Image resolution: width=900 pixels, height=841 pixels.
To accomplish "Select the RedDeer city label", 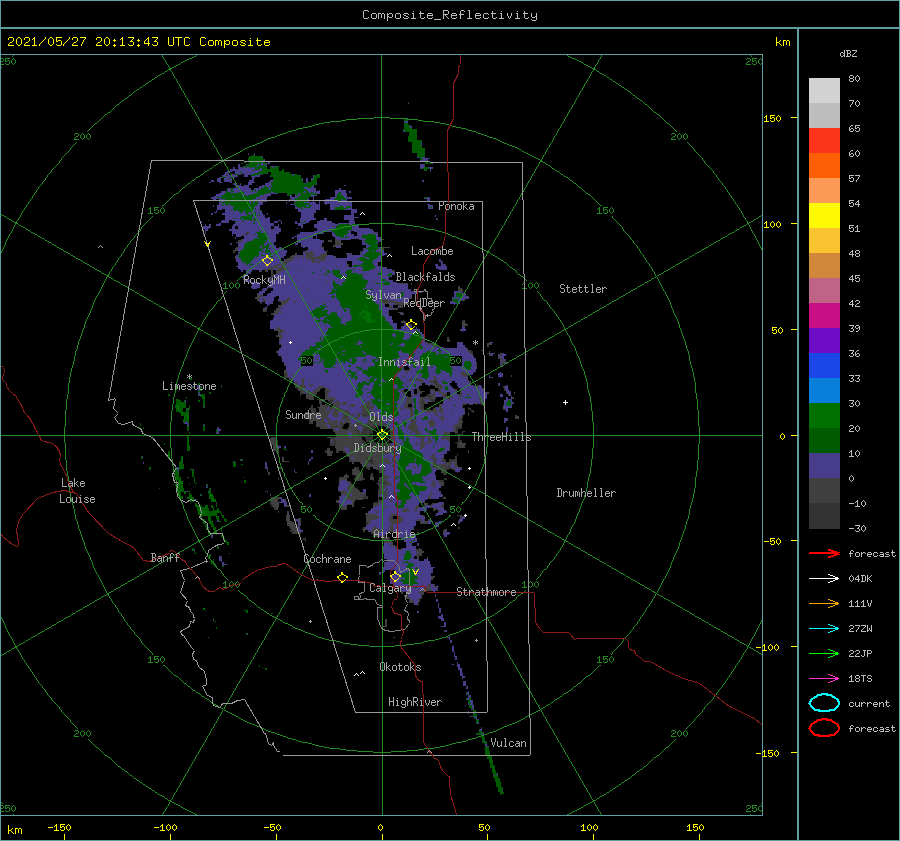I will [x=424, y=303].
